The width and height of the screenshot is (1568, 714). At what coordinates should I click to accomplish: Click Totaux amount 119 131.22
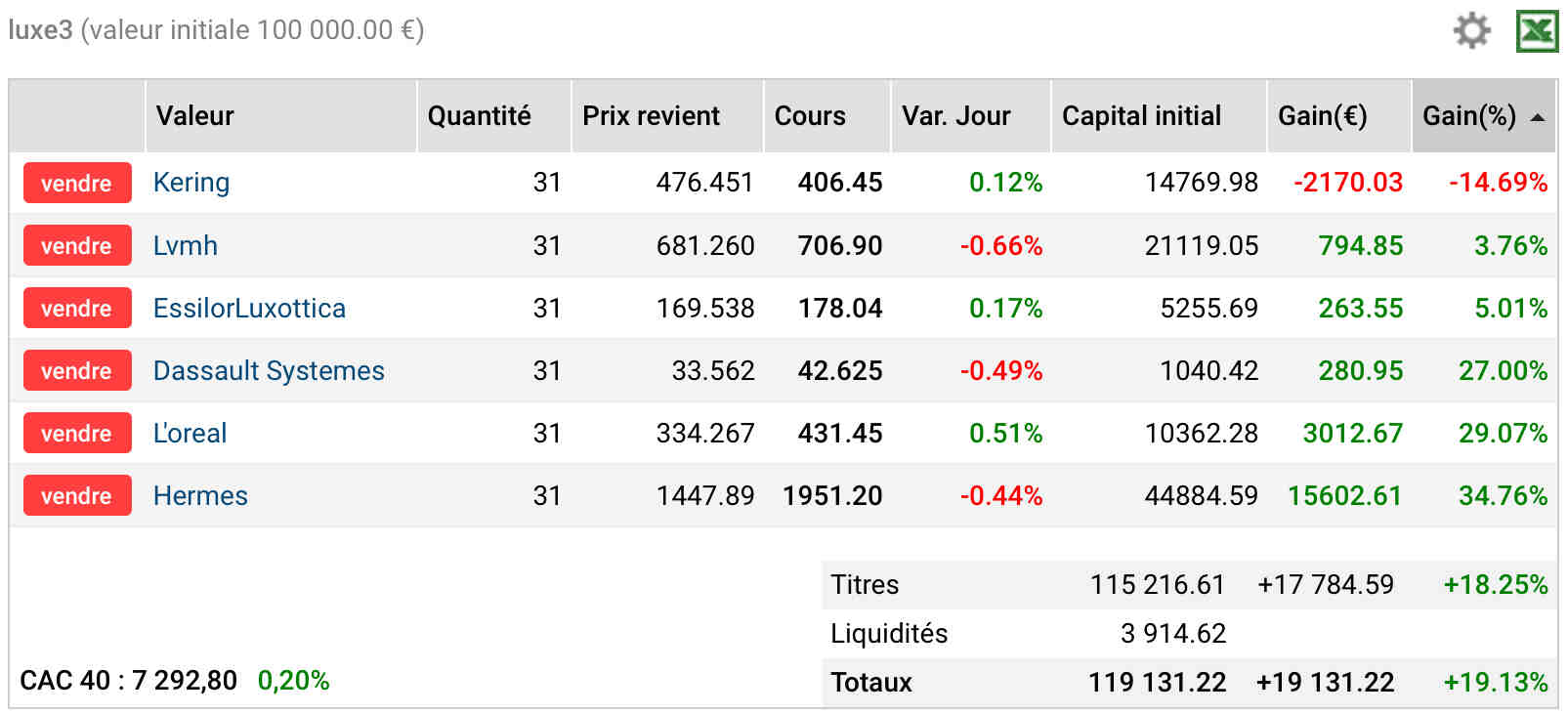(1157, 682)
